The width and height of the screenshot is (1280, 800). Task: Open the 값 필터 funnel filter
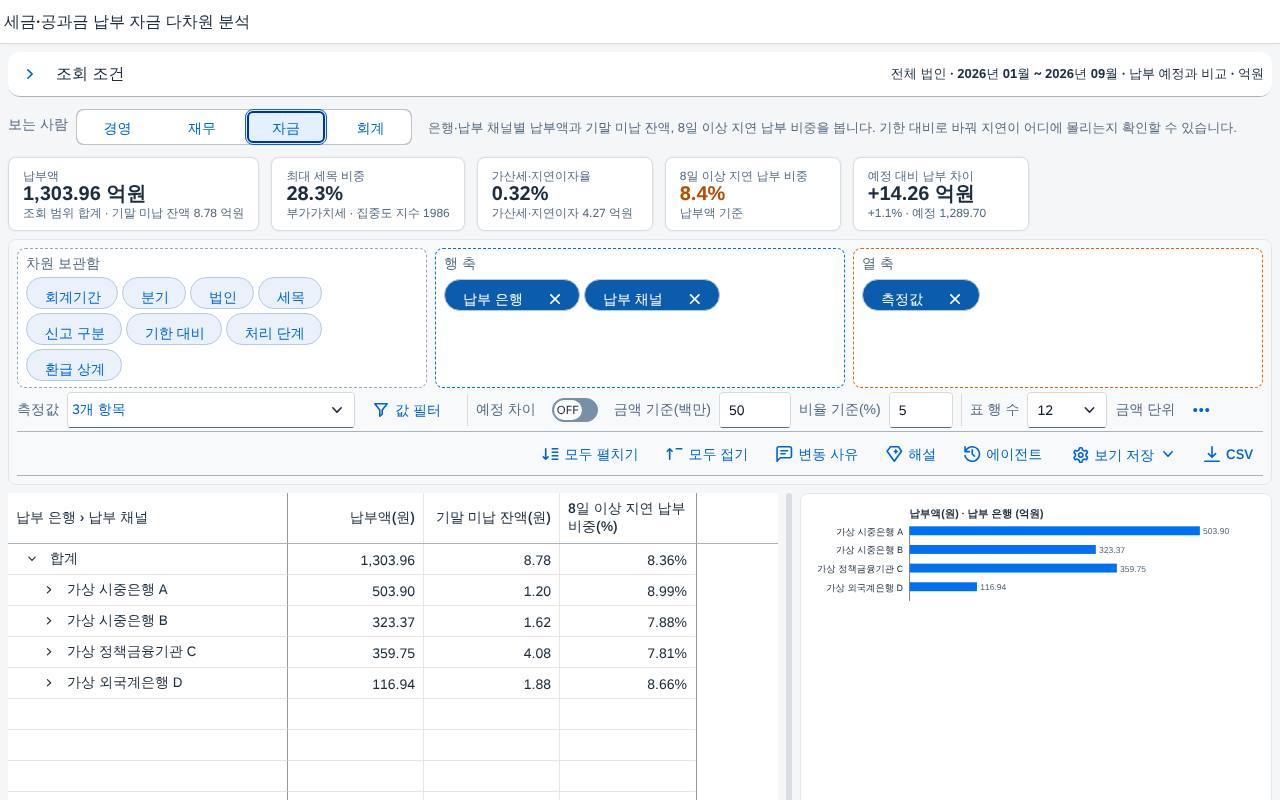point(407,410)
